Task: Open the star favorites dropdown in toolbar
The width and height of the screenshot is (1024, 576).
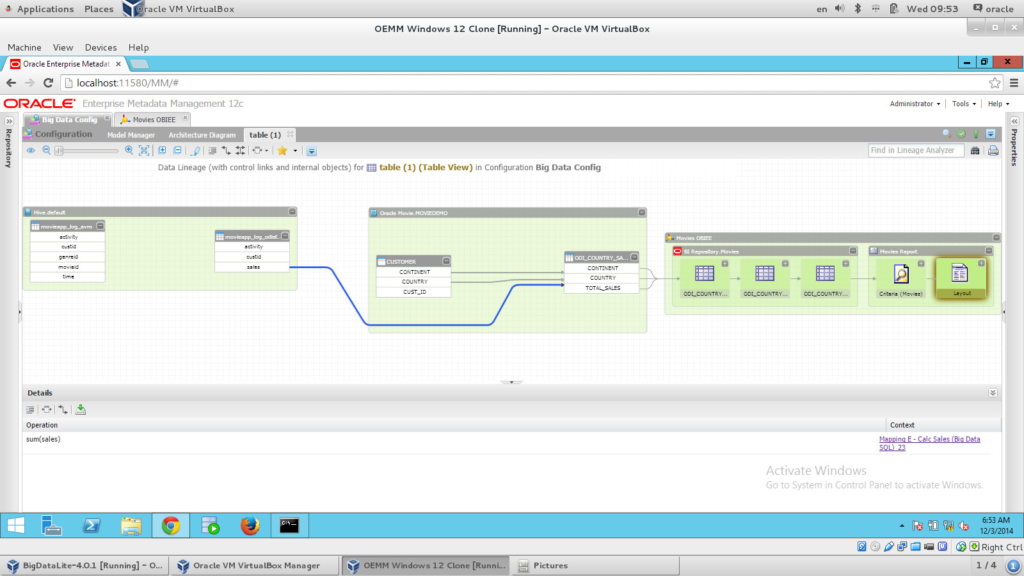Action: point(295,151)
